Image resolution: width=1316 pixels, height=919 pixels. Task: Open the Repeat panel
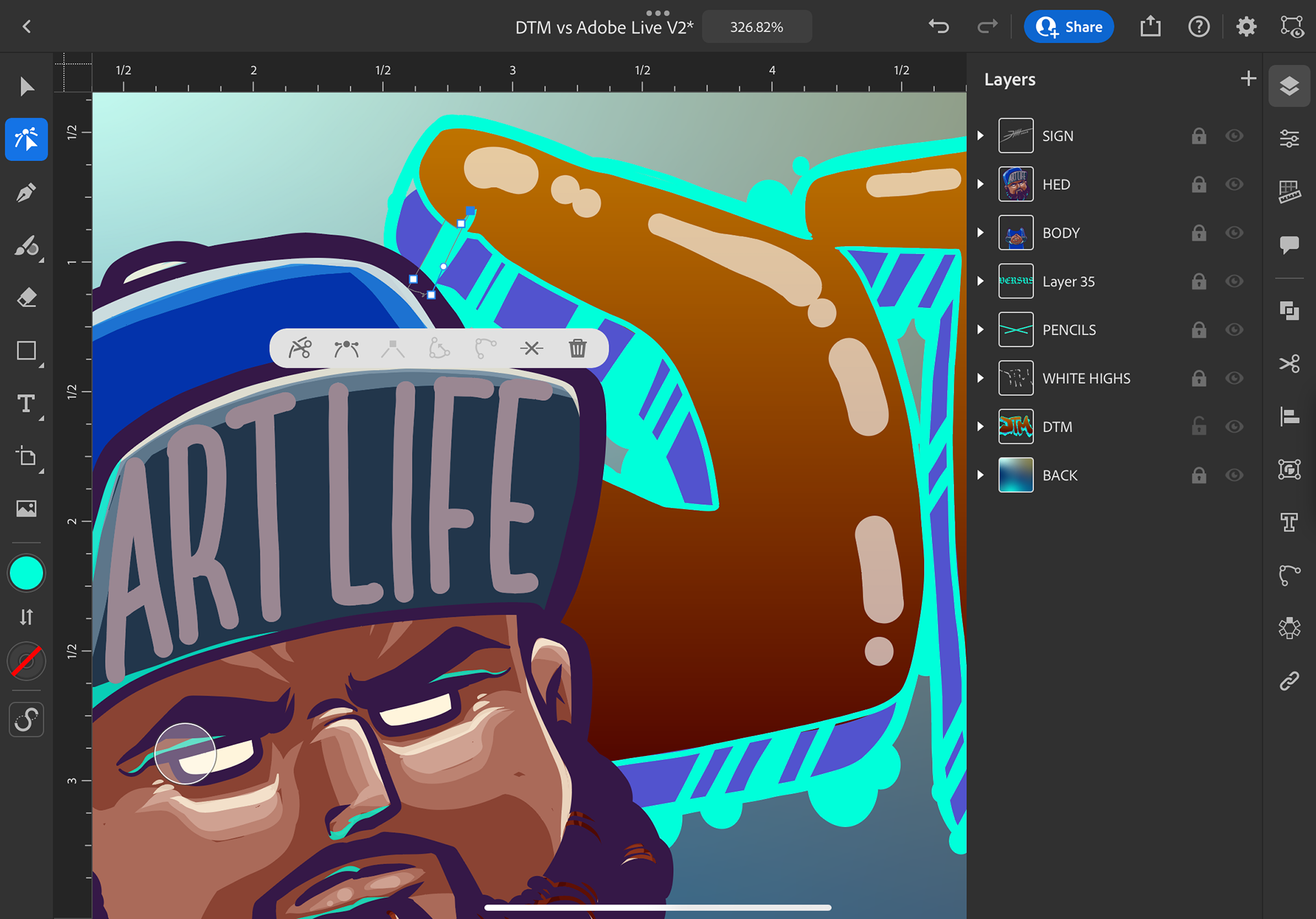(1289, 628)
